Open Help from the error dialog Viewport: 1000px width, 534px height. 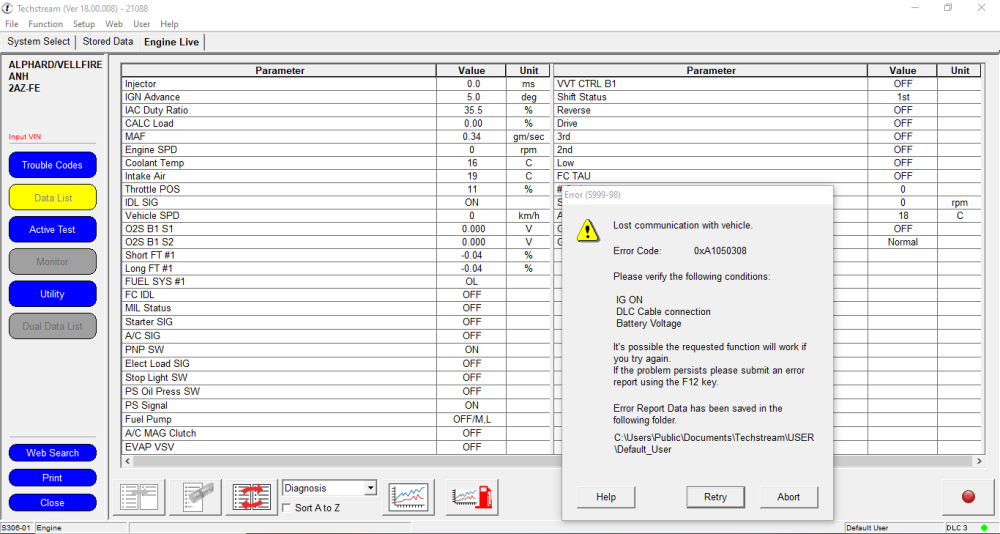605,497
